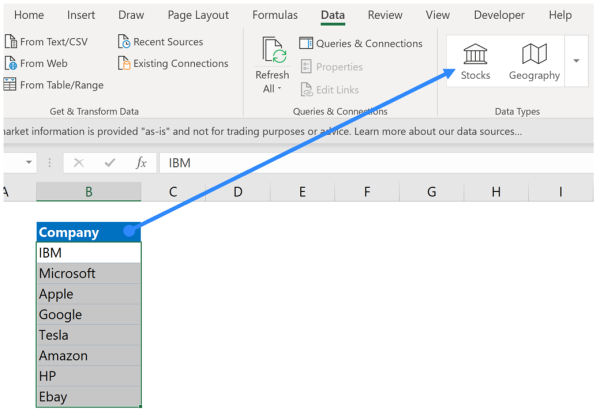Screen dimensions: 600x415
Task: Click the Properties command
Action: (x=332, y=67)
